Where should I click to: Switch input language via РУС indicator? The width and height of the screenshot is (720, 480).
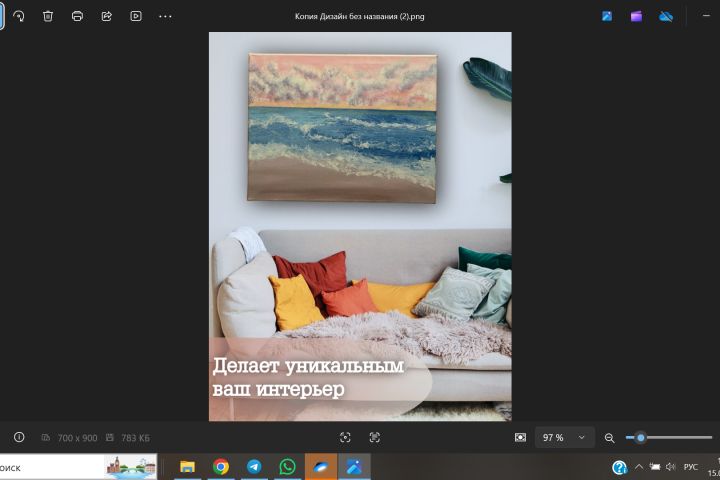pos(691,467)
